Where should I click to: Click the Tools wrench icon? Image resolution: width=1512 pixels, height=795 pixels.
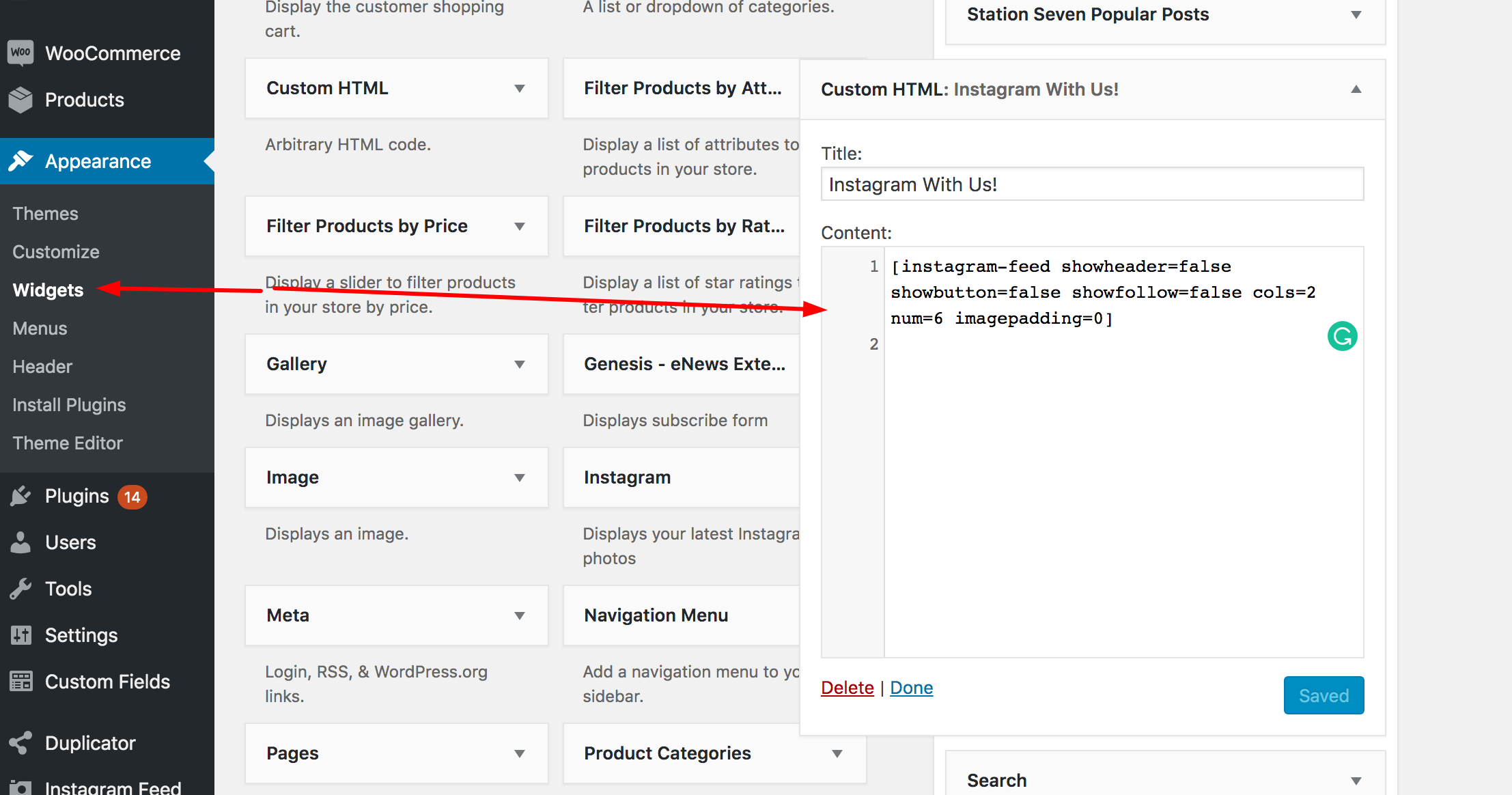tap(20, 589)
